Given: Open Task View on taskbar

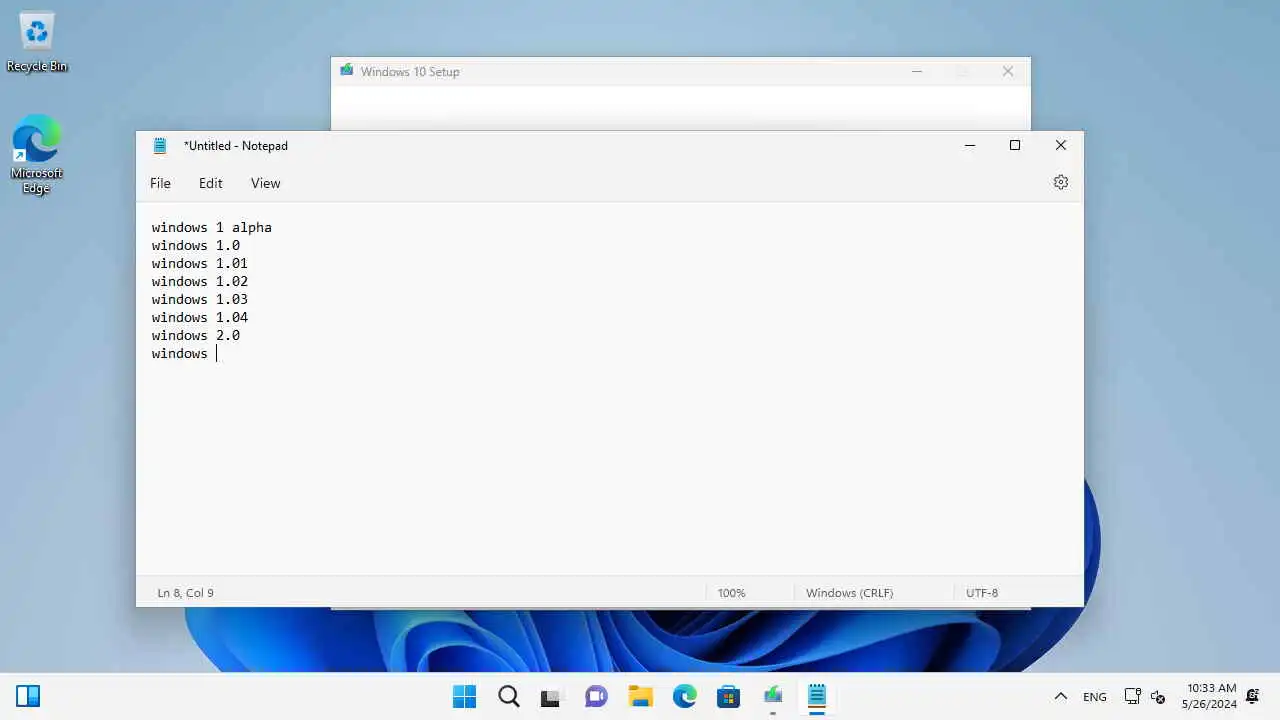Looking at the screenshot, I should pos(552,696).
